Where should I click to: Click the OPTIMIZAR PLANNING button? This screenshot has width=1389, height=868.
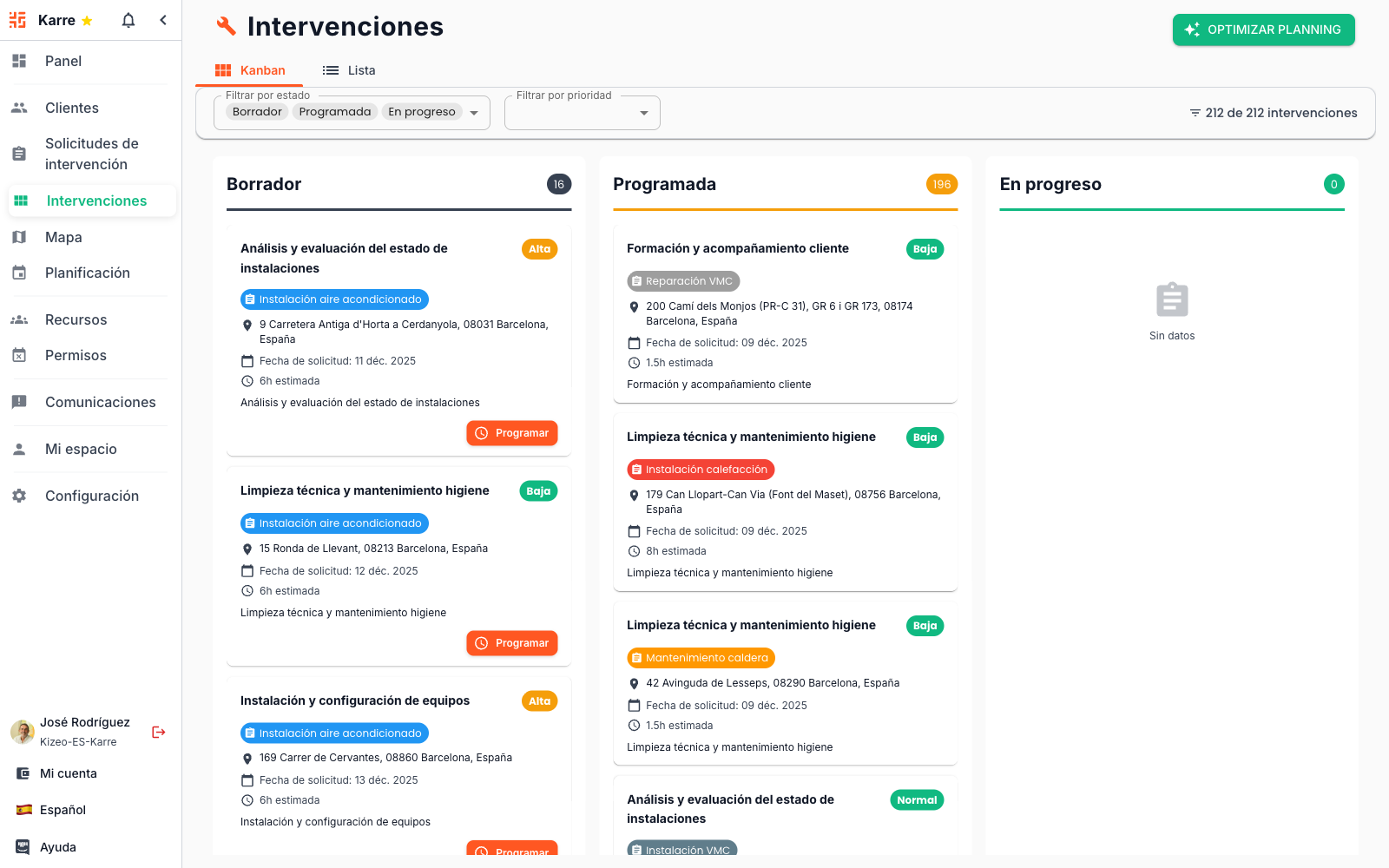tap(1263, 29)
